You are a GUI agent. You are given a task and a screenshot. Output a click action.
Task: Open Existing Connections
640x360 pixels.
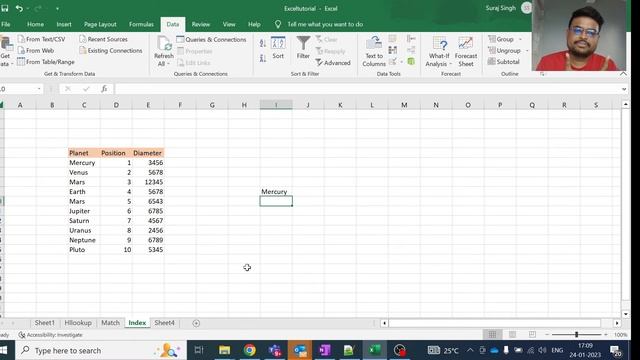click(x=111, y=51)
